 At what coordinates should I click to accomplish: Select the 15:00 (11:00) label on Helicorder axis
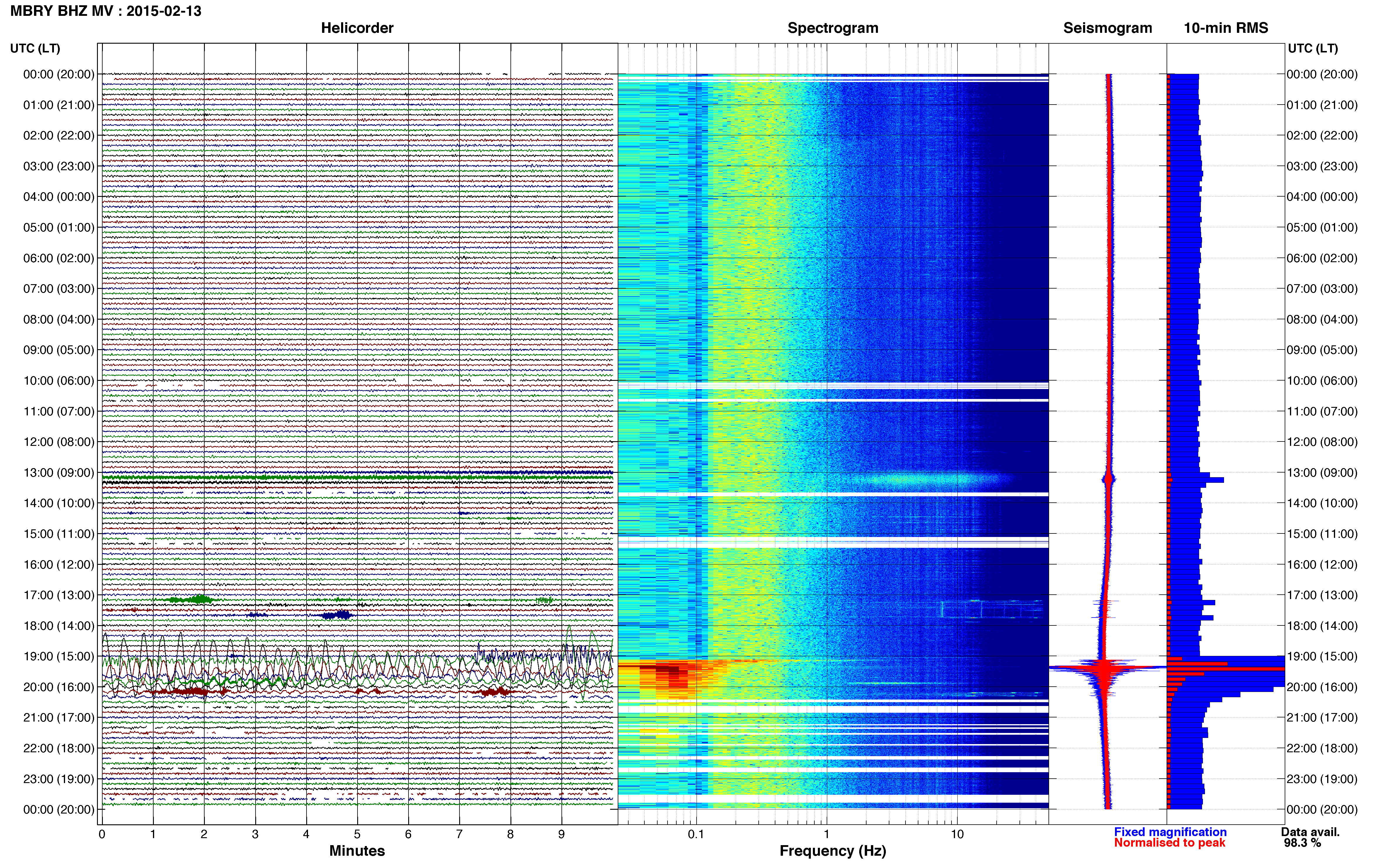pyautogui.click(x=59, y=534)
